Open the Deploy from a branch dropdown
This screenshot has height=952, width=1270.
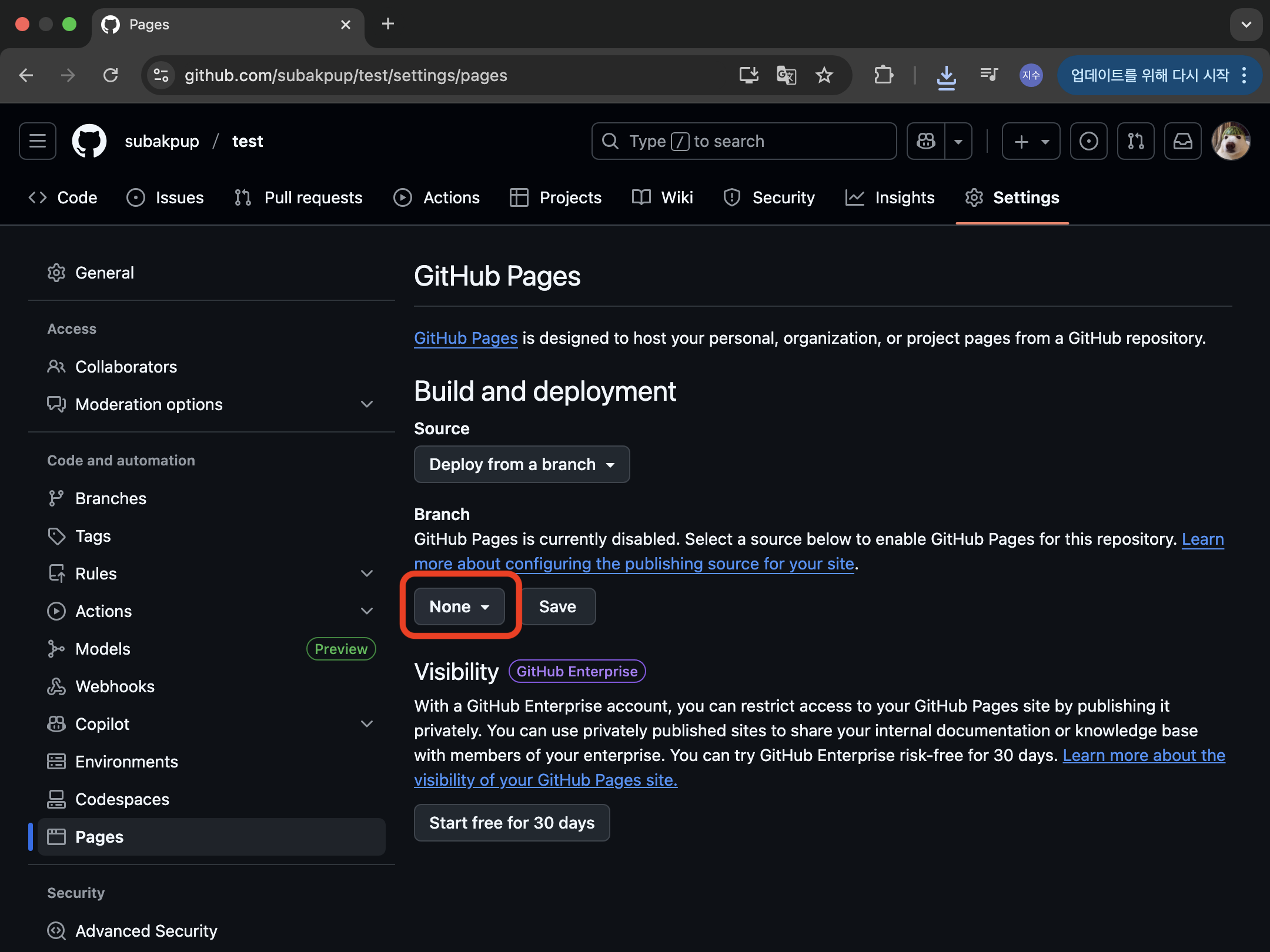click(522, 464)
